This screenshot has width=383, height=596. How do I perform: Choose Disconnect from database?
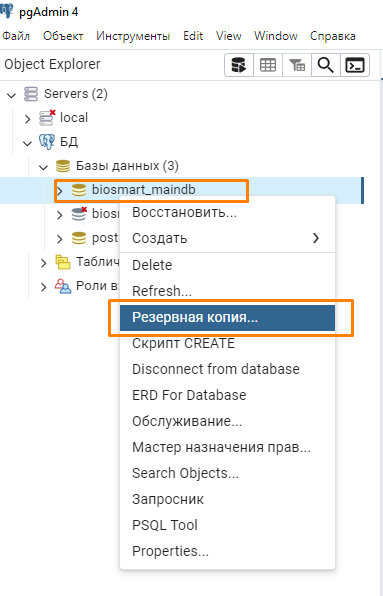(x=227, y=369)
